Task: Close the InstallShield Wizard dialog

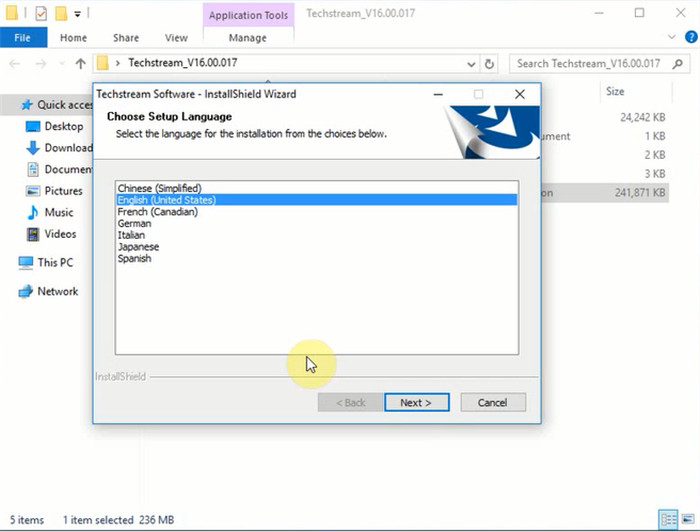Action: pyautogui.click(x=520, y=94)
